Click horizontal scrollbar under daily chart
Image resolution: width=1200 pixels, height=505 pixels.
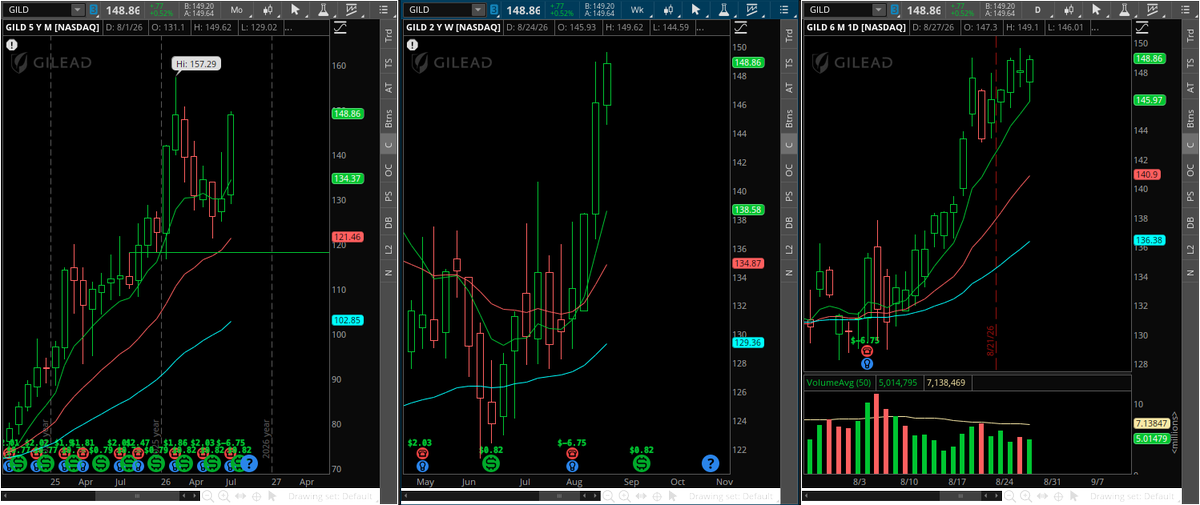tap(902, 496)
